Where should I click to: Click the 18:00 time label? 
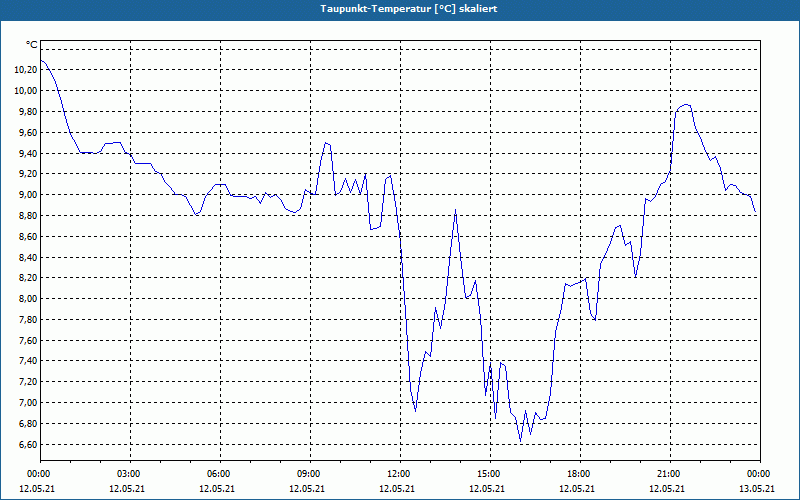pos(581,474)
